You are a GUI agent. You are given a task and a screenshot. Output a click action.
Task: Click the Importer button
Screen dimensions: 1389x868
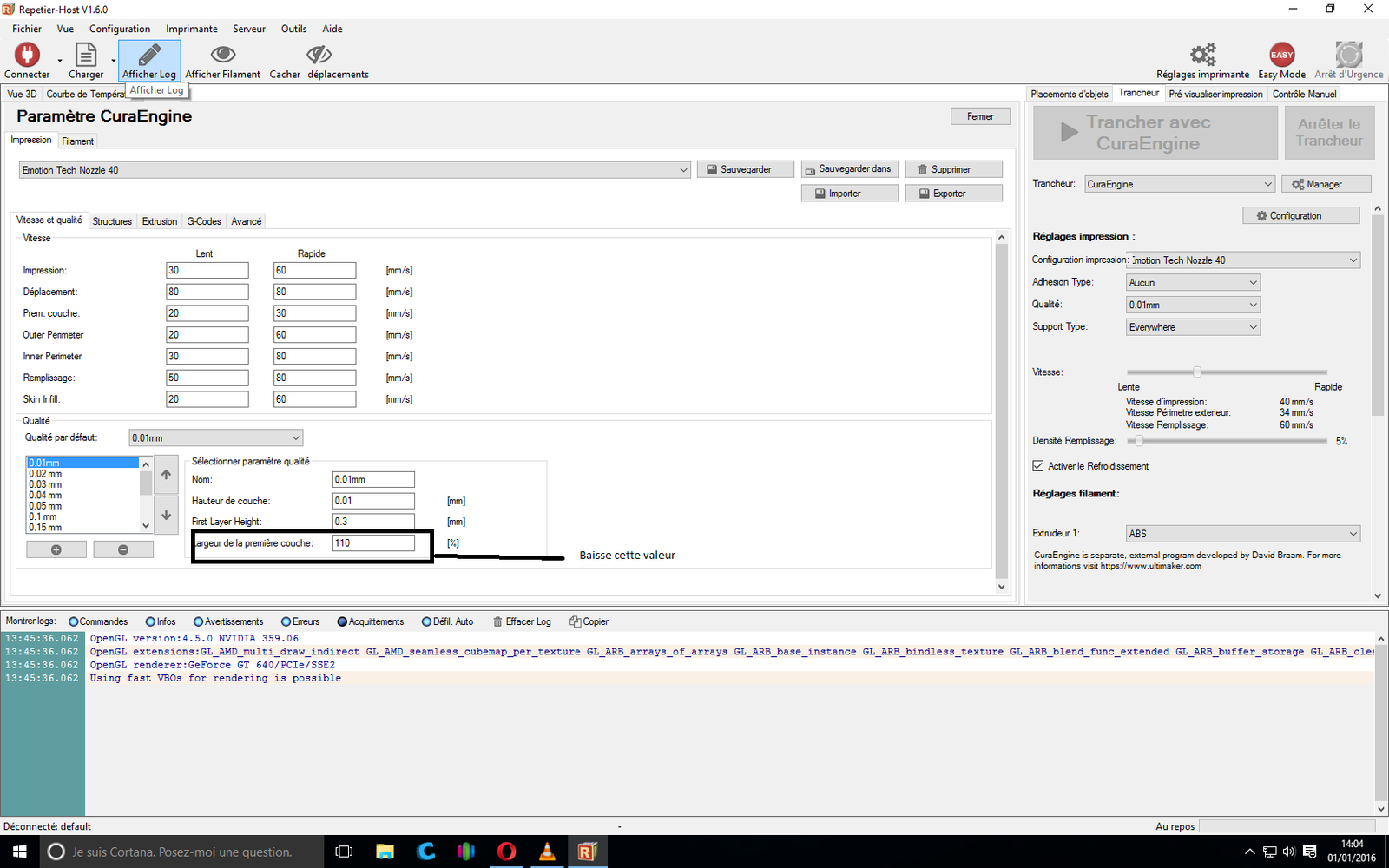point(850,194)
